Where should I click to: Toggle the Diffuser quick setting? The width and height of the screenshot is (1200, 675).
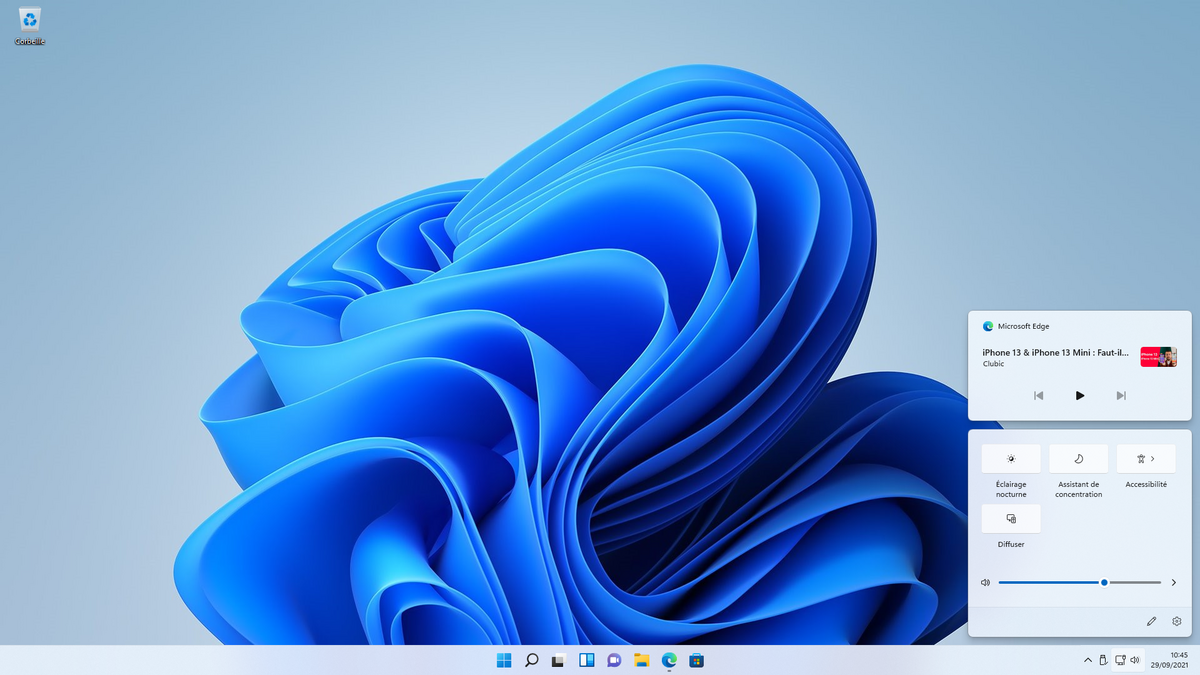tap(1010, 519)
